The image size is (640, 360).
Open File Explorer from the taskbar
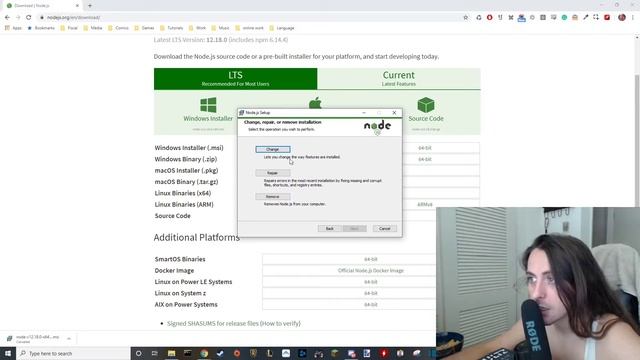[x=171, y=353]
